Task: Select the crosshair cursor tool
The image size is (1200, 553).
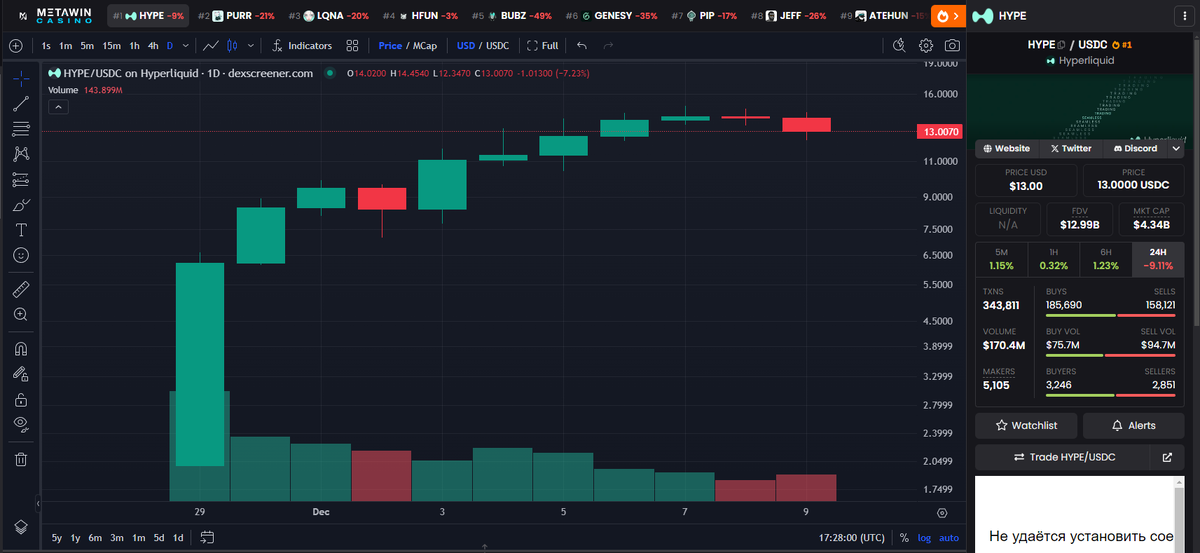Action: pyautogui.click(x=21, y=78)
